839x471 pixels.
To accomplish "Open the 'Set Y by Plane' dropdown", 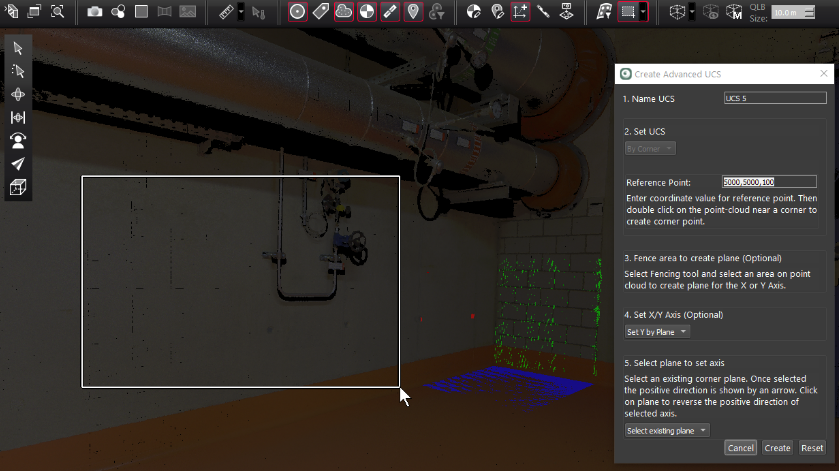I will 657,331.
